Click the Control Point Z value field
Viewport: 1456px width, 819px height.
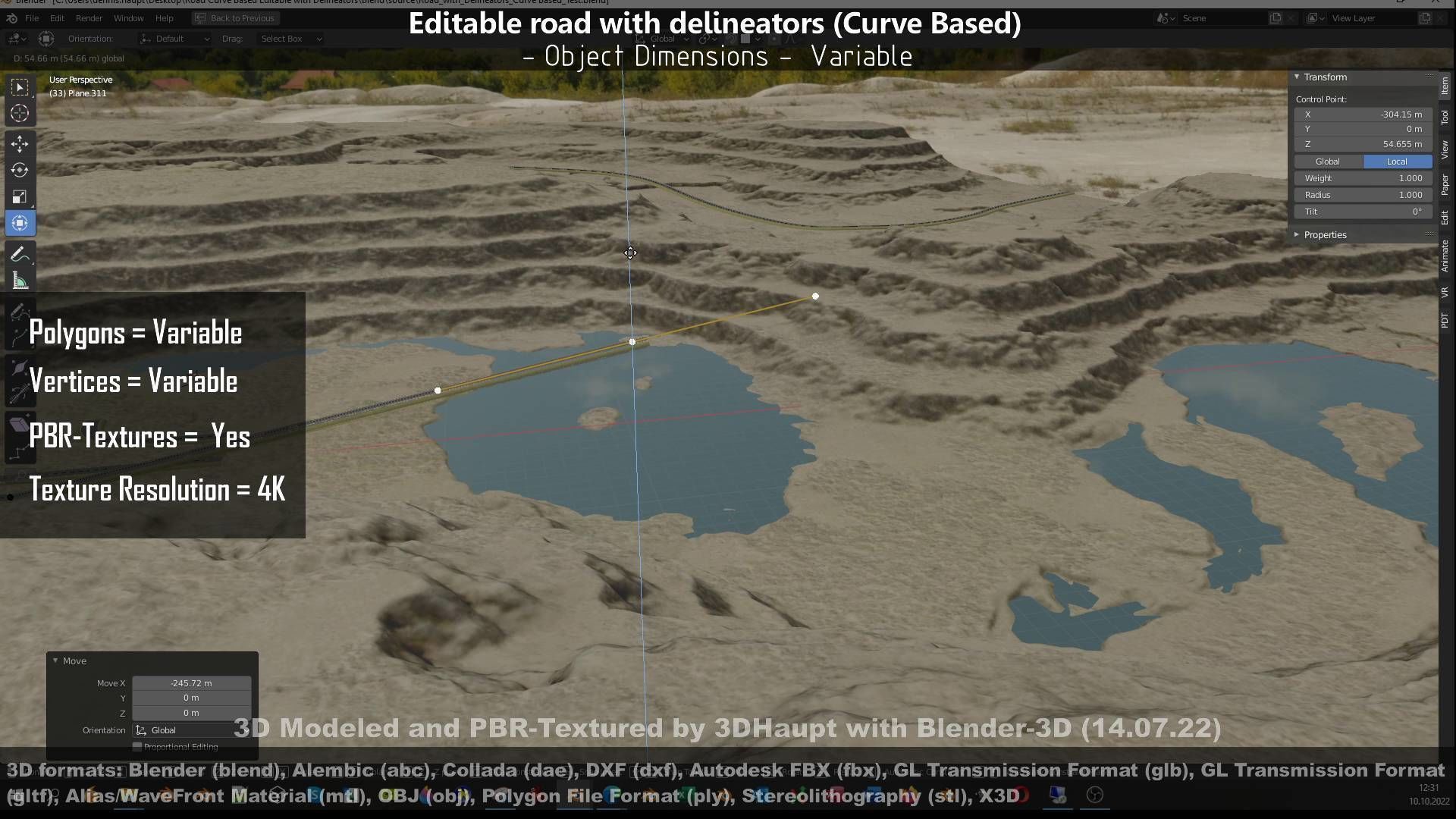pos(1363,144)
